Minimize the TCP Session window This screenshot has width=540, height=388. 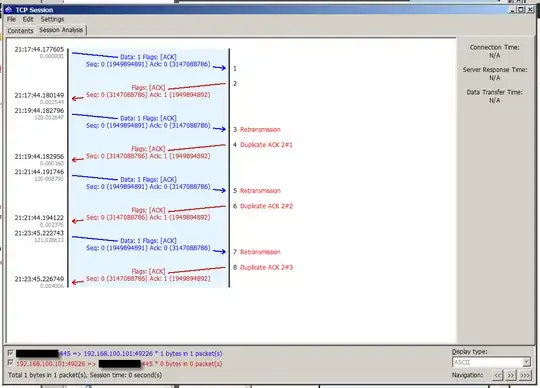pyautogui.click(x=513, y=10)
